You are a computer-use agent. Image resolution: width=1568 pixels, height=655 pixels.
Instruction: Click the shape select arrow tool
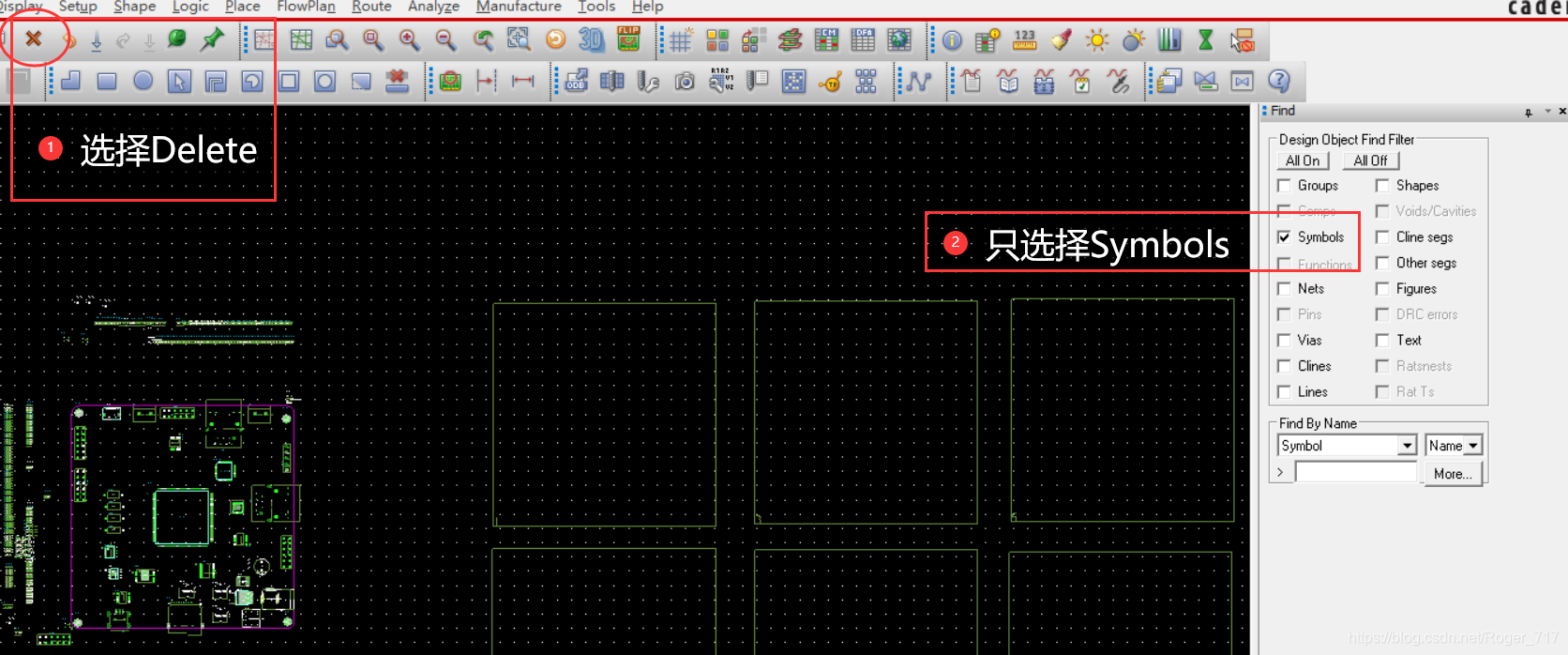tap(179, 82)
